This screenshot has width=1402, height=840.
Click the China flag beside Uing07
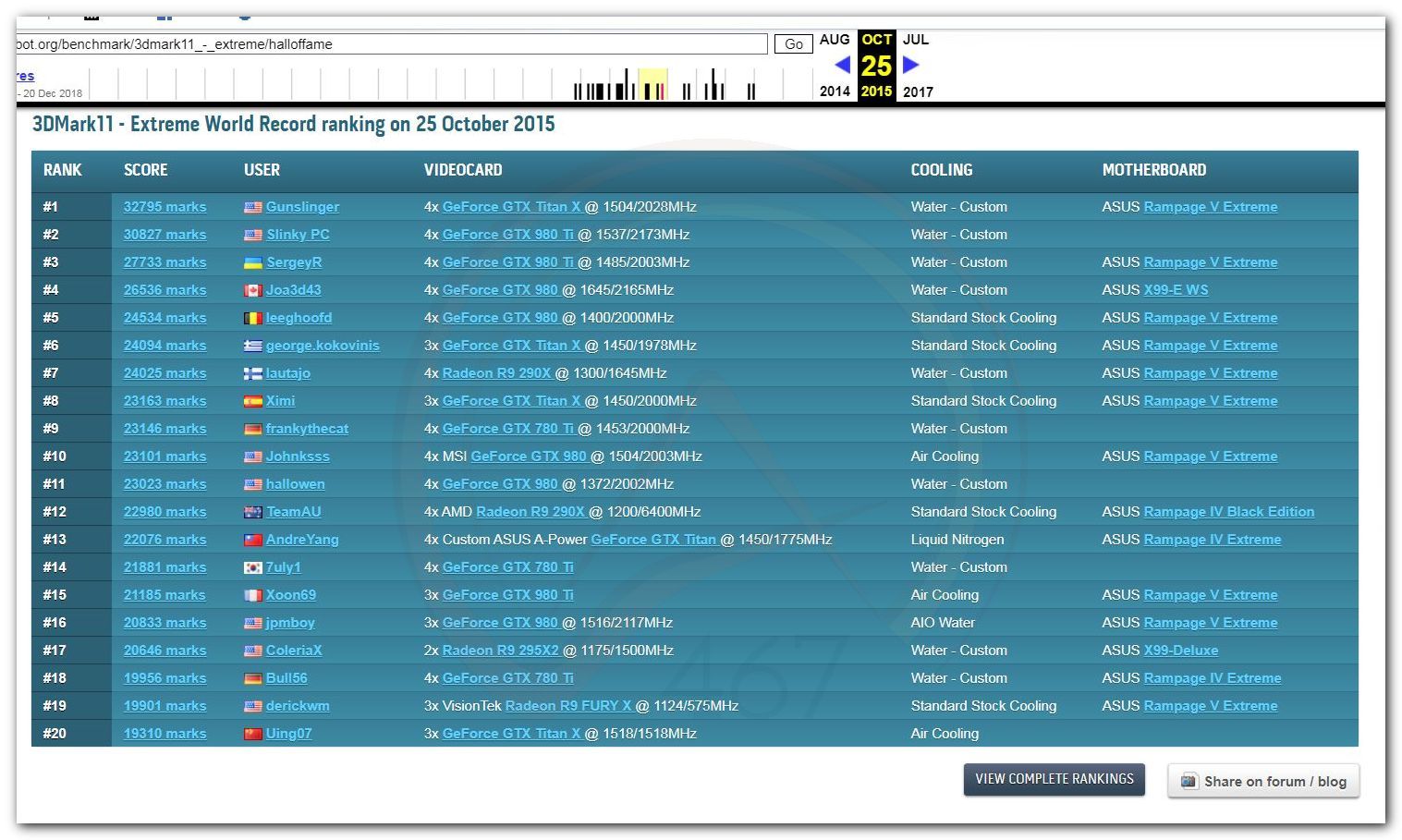[x=252, y=734]
